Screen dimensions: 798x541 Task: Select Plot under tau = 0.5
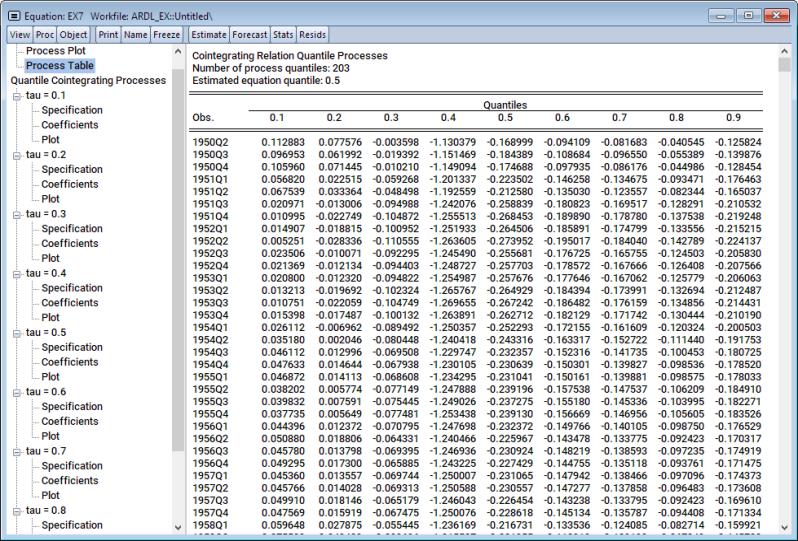click(51, 377)
